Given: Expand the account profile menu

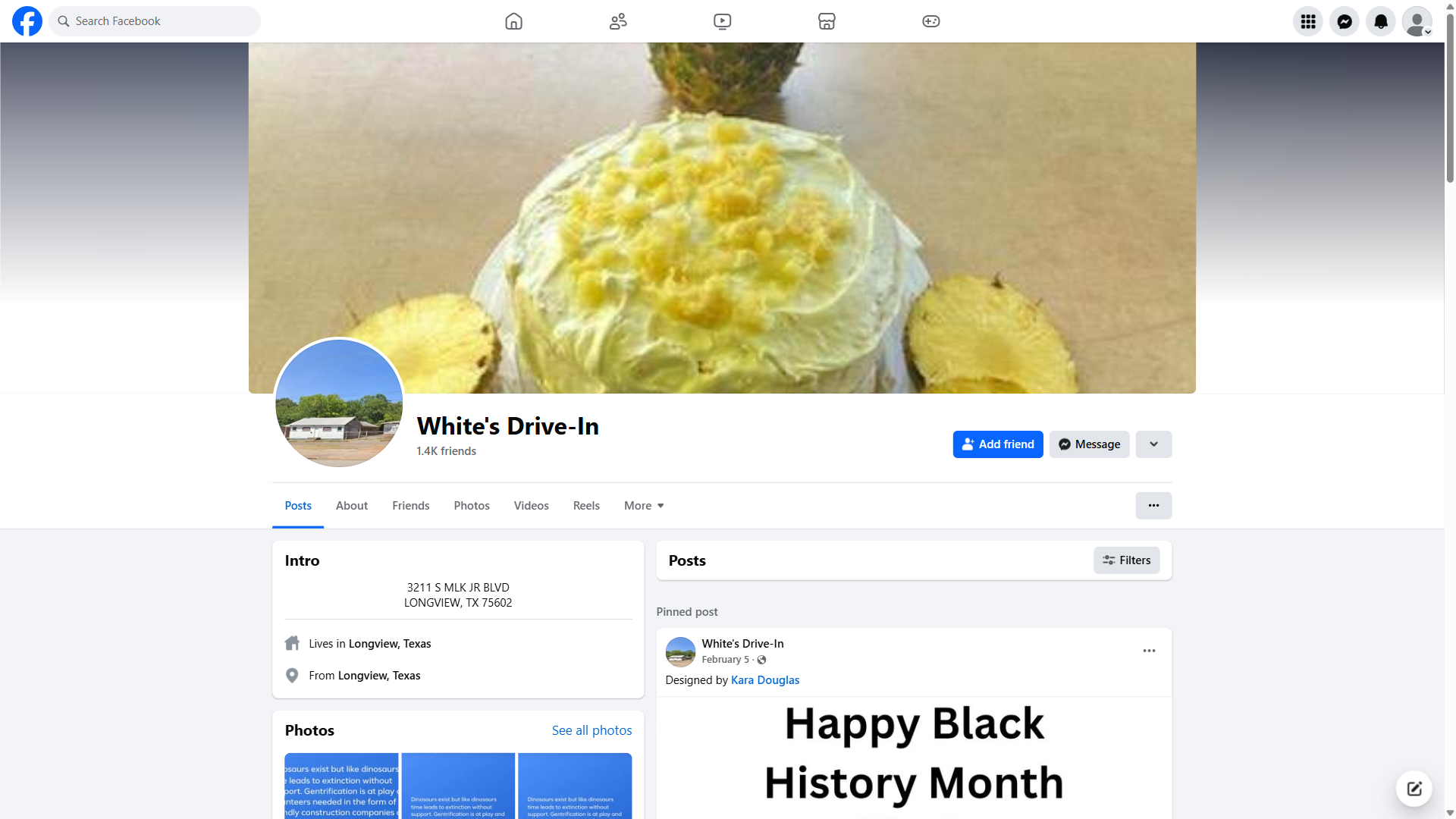Looking at the screenshot, I should pyautogui.click(x=1417, y=21).
